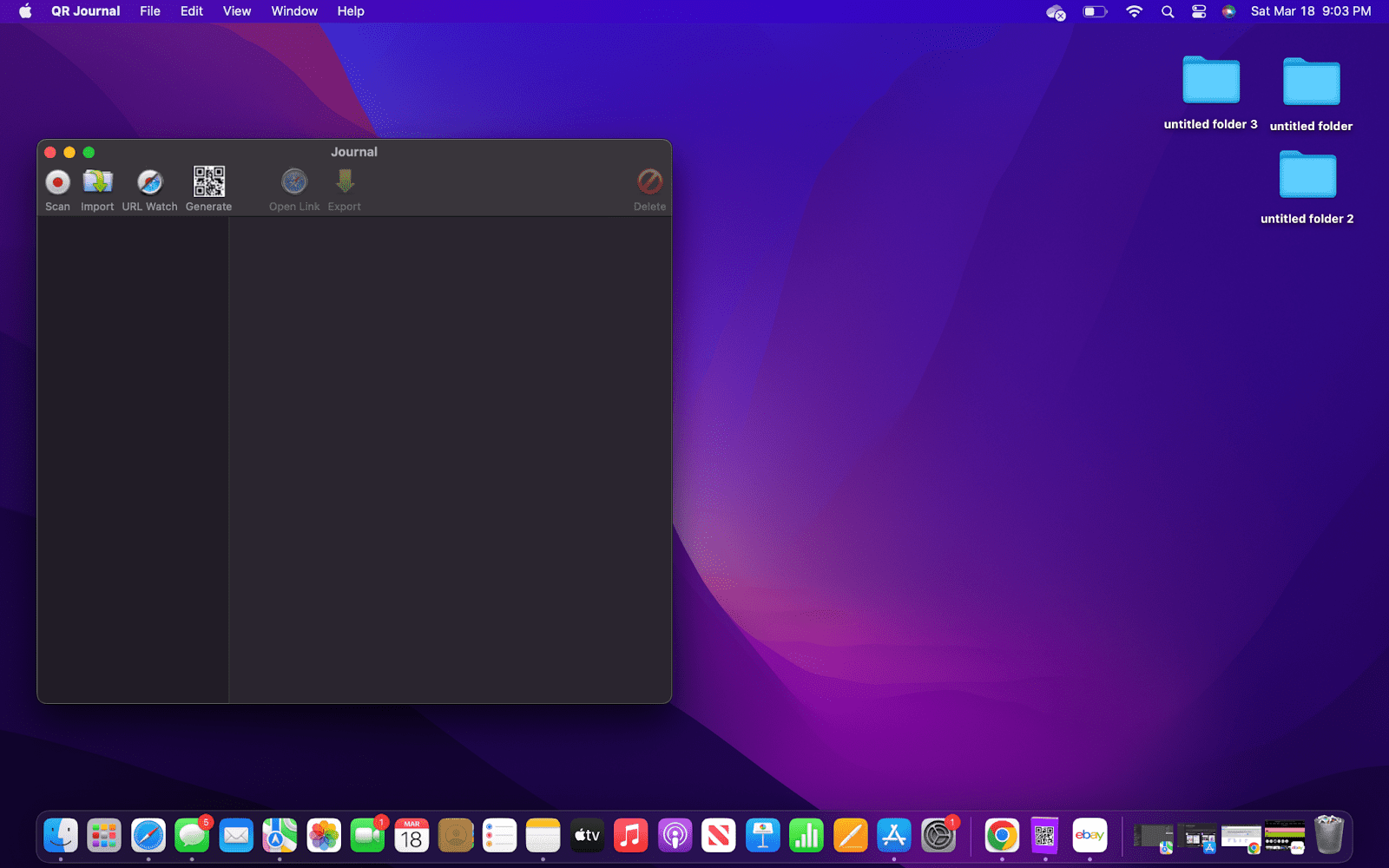Open the Trash from the Dock
Image resolution: width=1389 pixels, height=868 pixels.
pos(1329,835)
